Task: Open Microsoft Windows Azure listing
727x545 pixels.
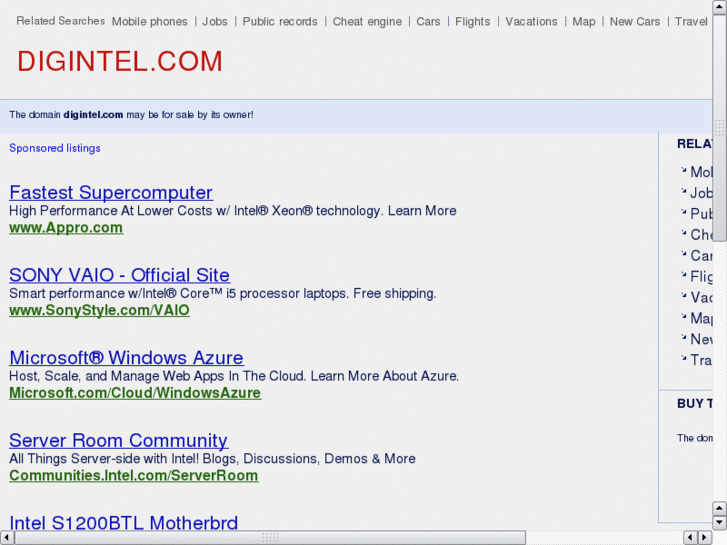Action: click(x=126, y=358)
